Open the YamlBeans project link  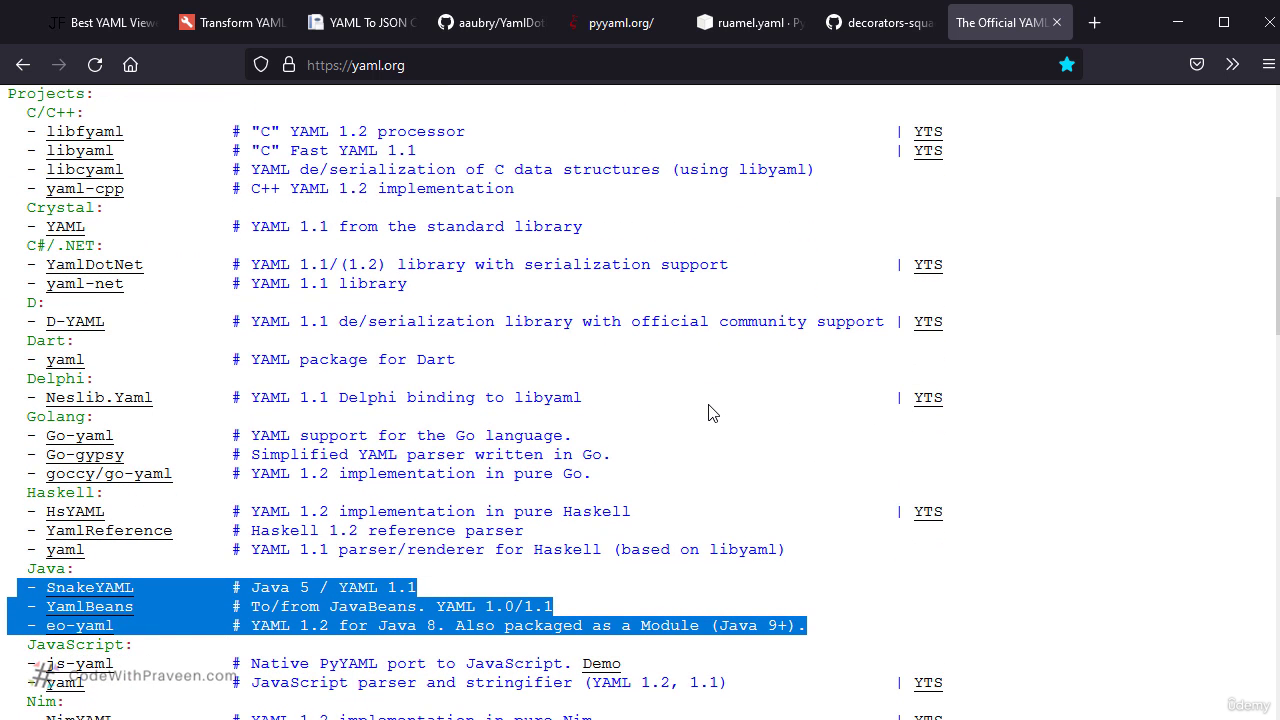(90, 607)
